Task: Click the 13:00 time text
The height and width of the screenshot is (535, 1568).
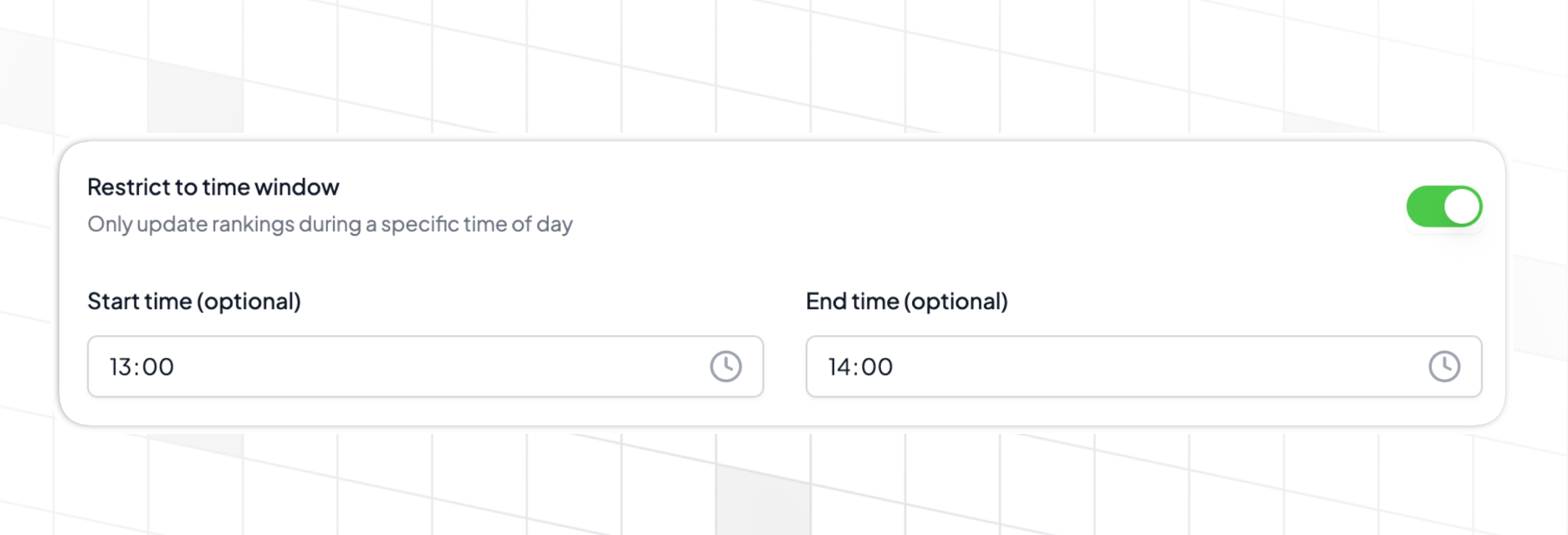Action: click(141, 367)
